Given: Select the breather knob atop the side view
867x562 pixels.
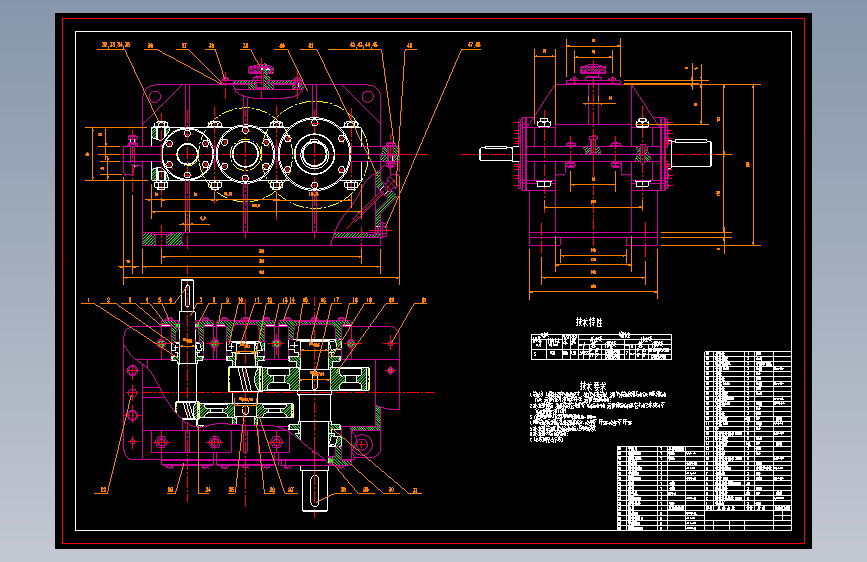Looking at the screenshot, I should tap(593, 70).
